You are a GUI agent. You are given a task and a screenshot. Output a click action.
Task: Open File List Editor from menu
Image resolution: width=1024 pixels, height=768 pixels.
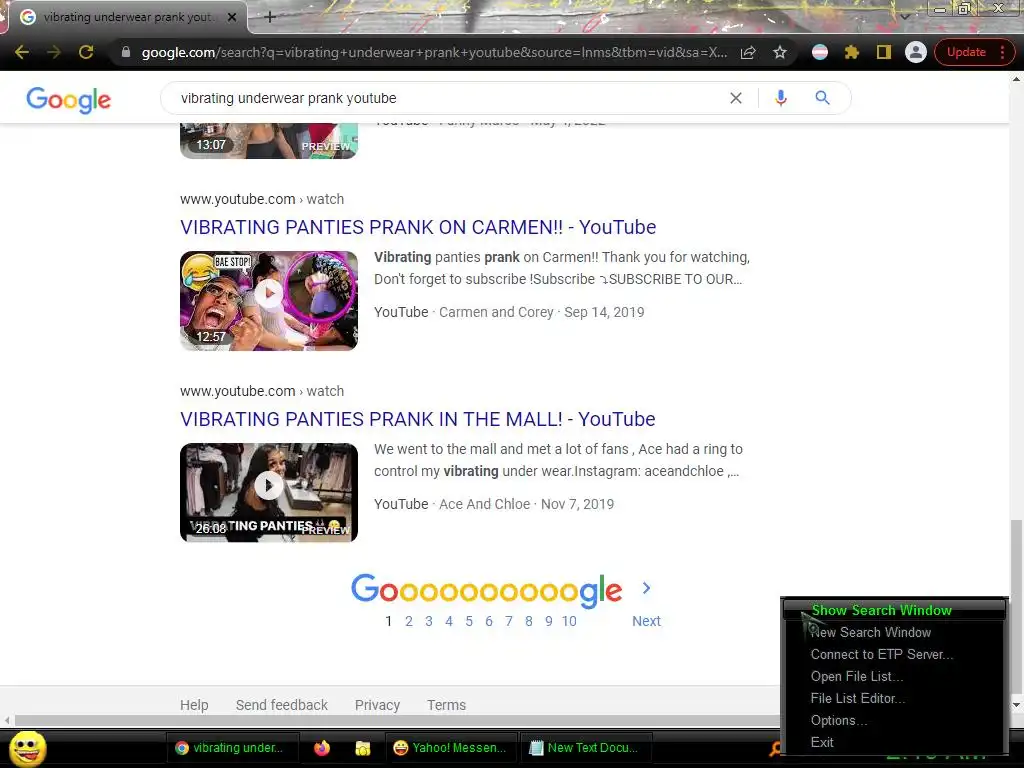894,699
